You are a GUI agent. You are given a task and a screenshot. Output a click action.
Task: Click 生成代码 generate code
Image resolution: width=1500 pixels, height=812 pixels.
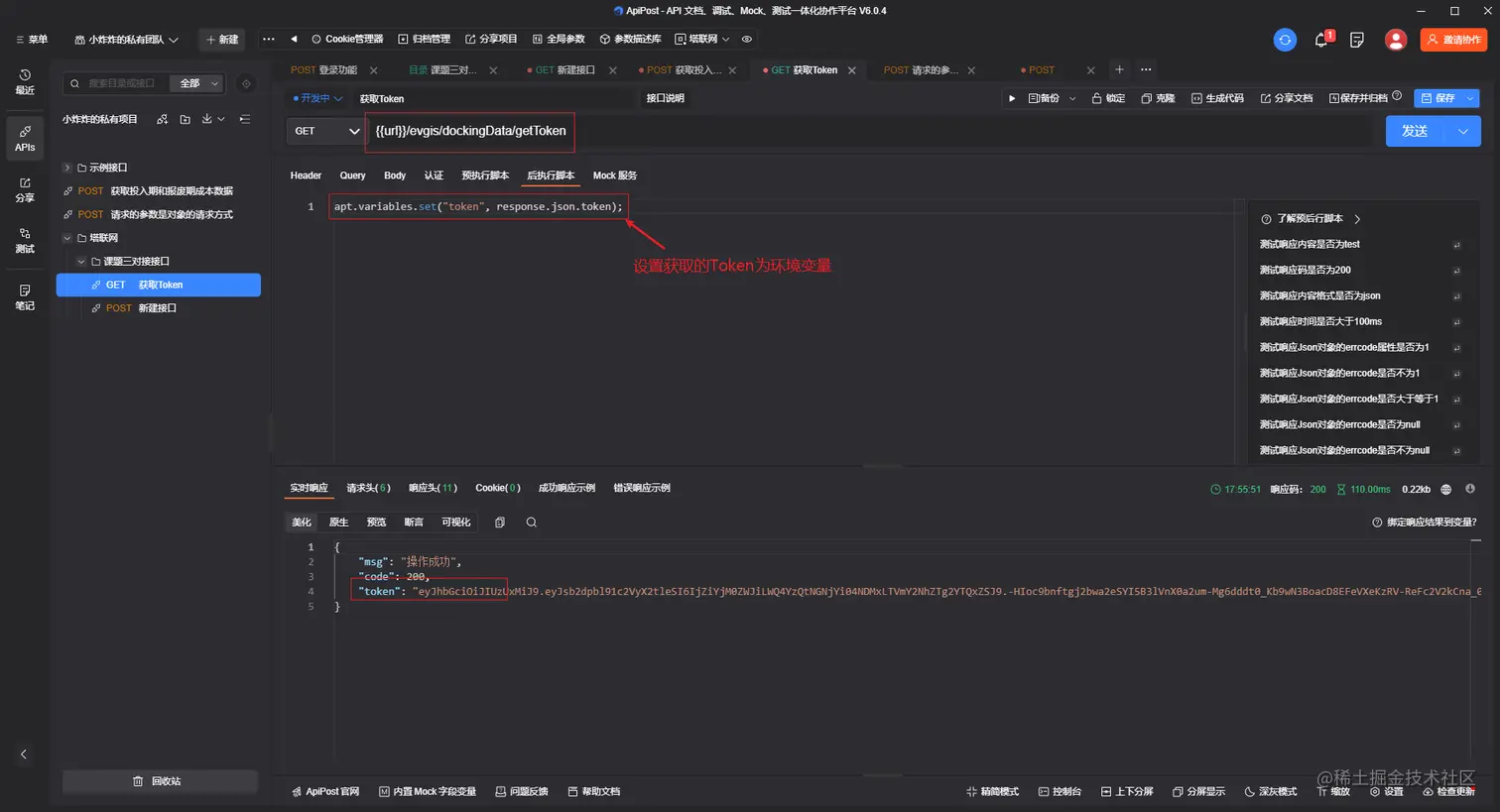1217,98
